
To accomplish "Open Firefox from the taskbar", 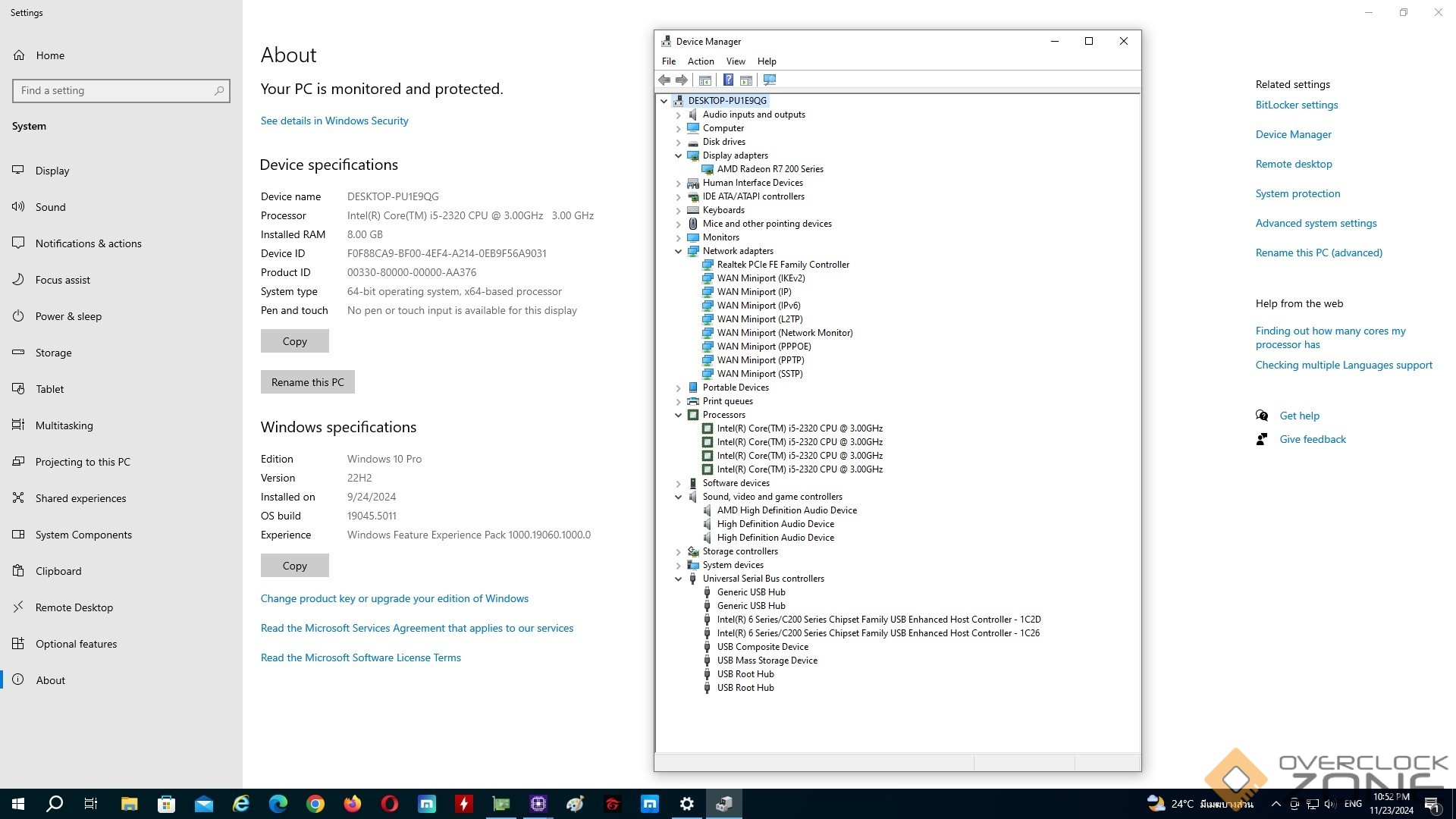I will [x=353, y=804].
